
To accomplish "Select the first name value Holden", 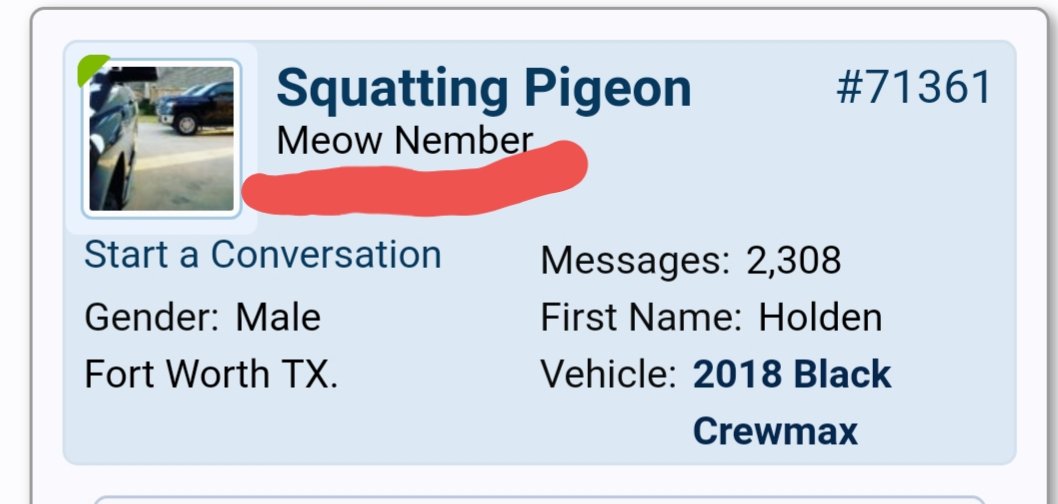I will point(820,317).
